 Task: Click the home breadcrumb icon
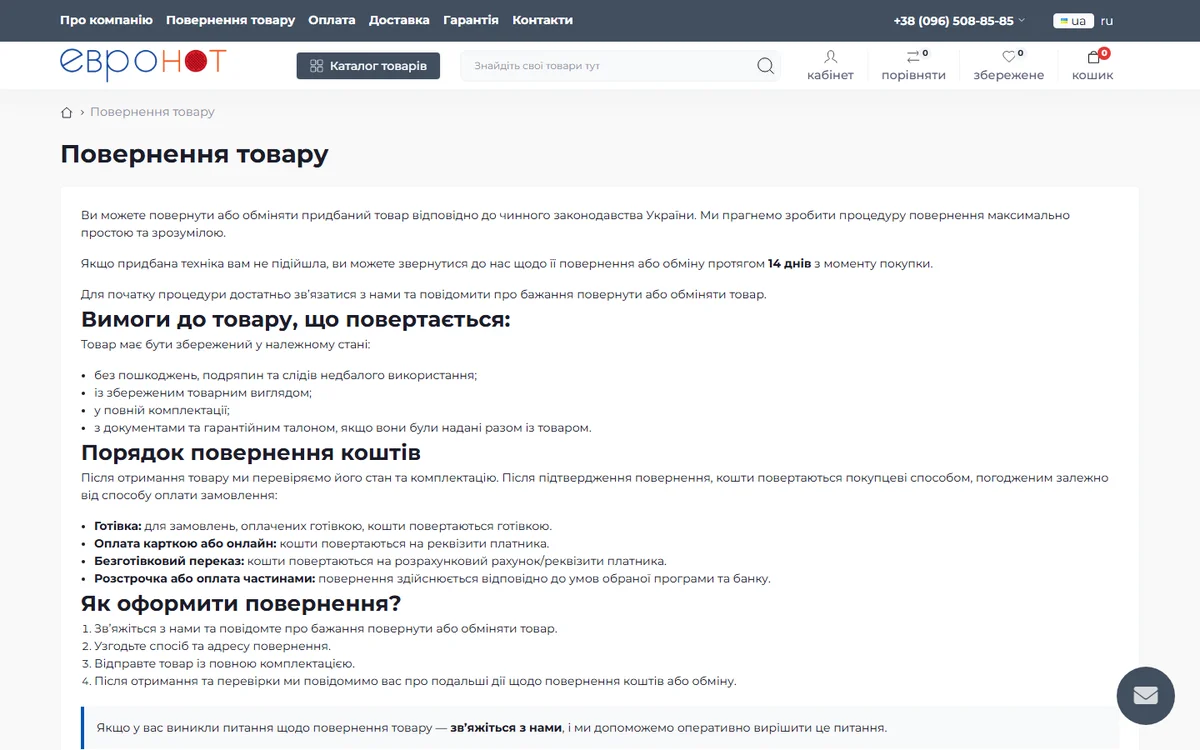point(67,112)
